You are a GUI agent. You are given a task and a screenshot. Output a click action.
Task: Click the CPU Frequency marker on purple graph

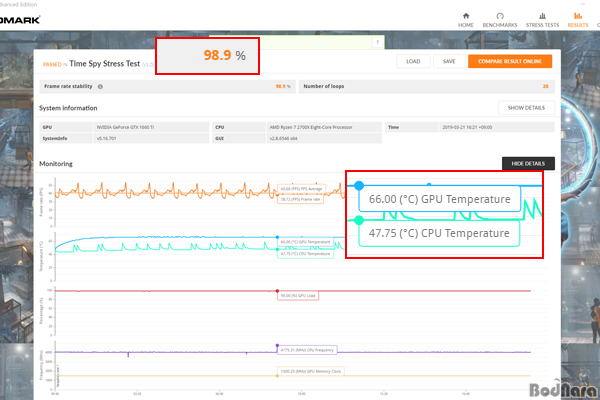pyautogui.click(x=277, y=345)
